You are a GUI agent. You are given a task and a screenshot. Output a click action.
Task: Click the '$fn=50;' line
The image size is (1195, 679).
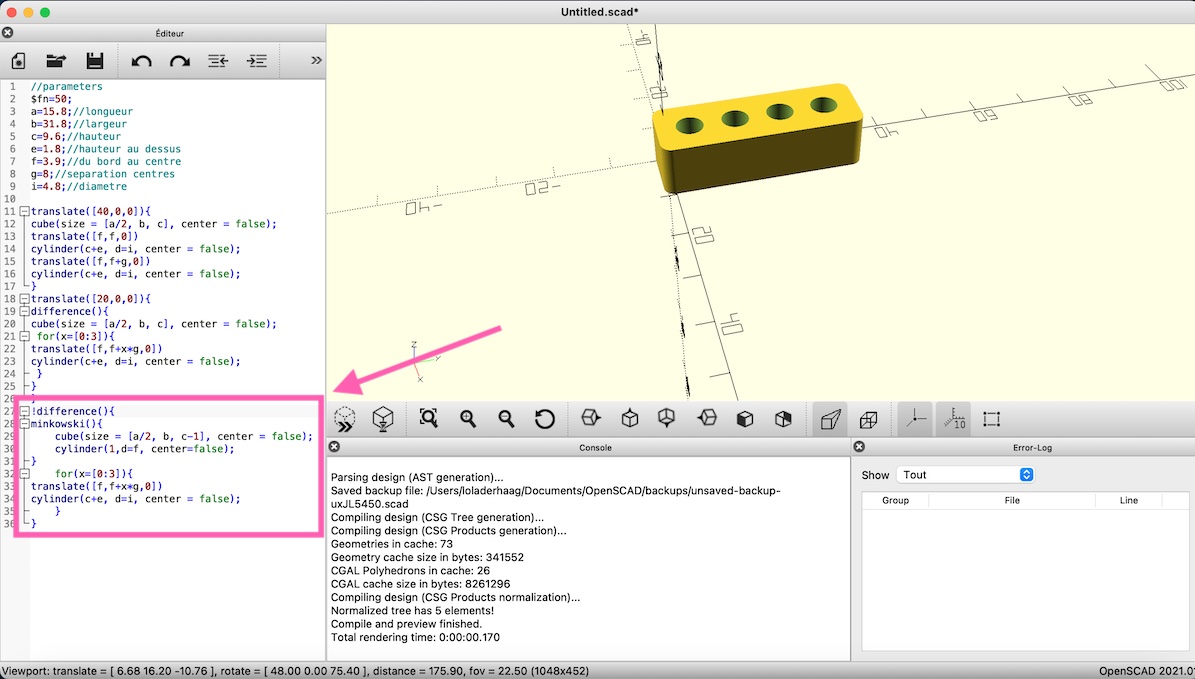point(51,99)
